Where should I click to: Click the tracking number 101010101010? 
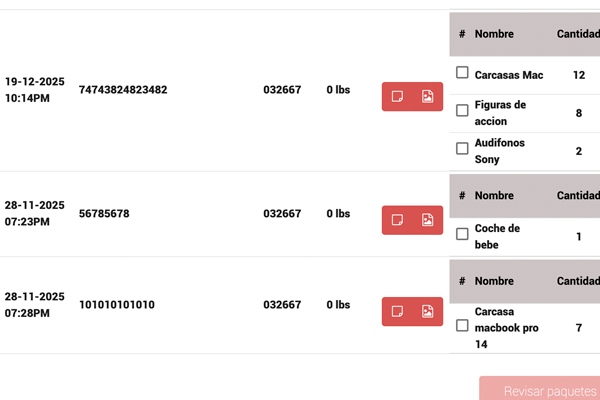point(117,304)
